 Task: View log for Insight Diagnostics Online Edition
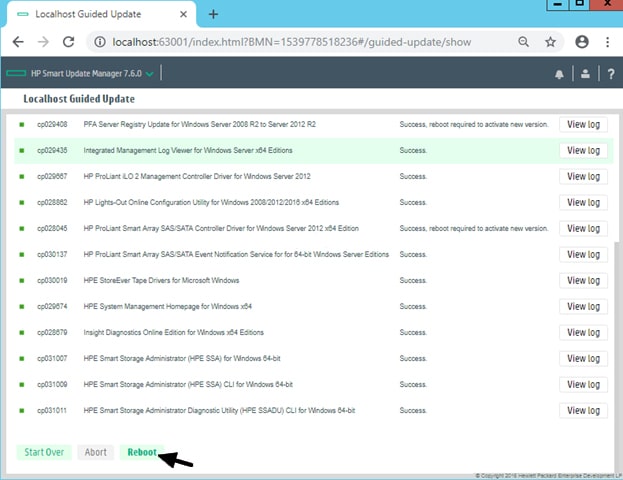(583, 333)
